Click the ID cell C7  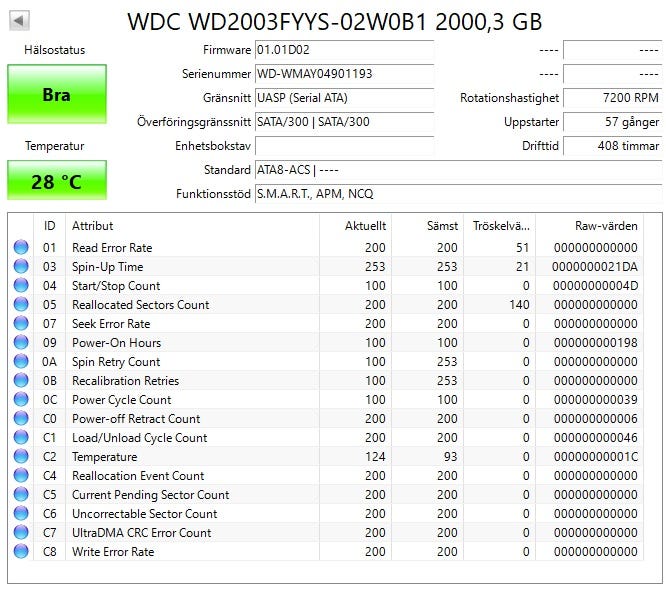tap(49, 533)
